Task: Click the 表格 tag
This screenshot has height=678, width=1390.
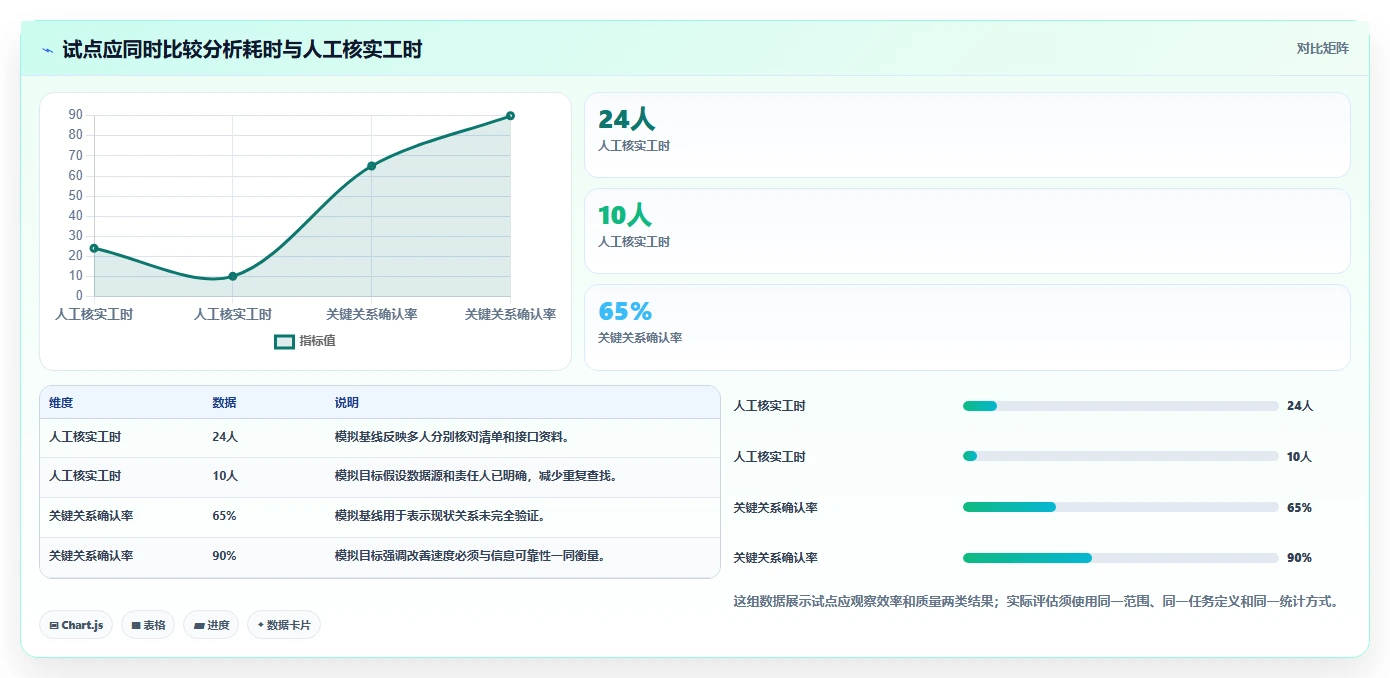Action: tap(148, 625)
